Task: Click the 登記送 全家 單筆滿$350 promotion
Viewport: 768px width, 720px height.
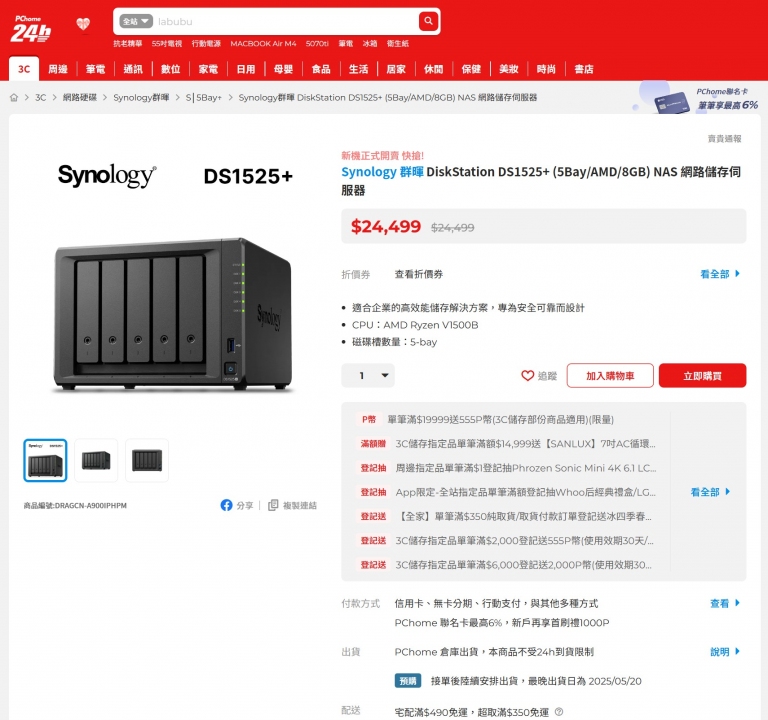Action: 506,516
